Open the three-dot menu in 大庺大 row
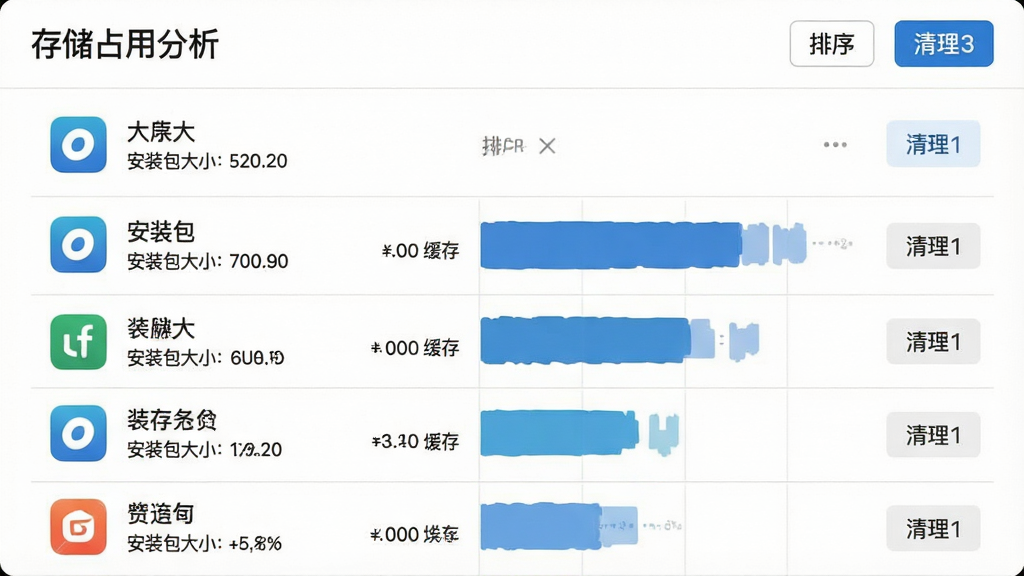The width and height of the screenshot is (1024, 576). pyautogui.click(x=835, y=144)
